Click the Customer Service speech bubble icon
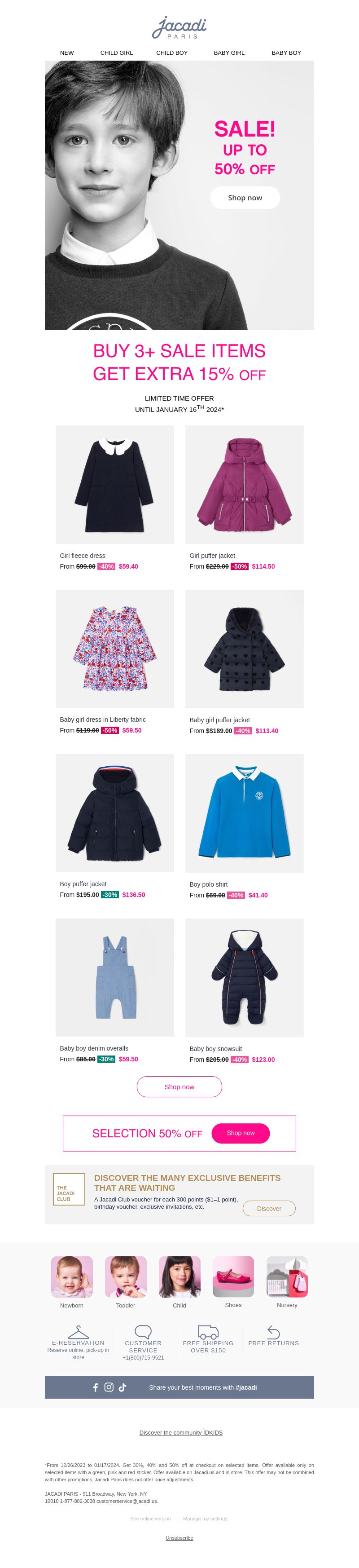359x1568 pixels. pyautogui.click(x=143, y=1332)
